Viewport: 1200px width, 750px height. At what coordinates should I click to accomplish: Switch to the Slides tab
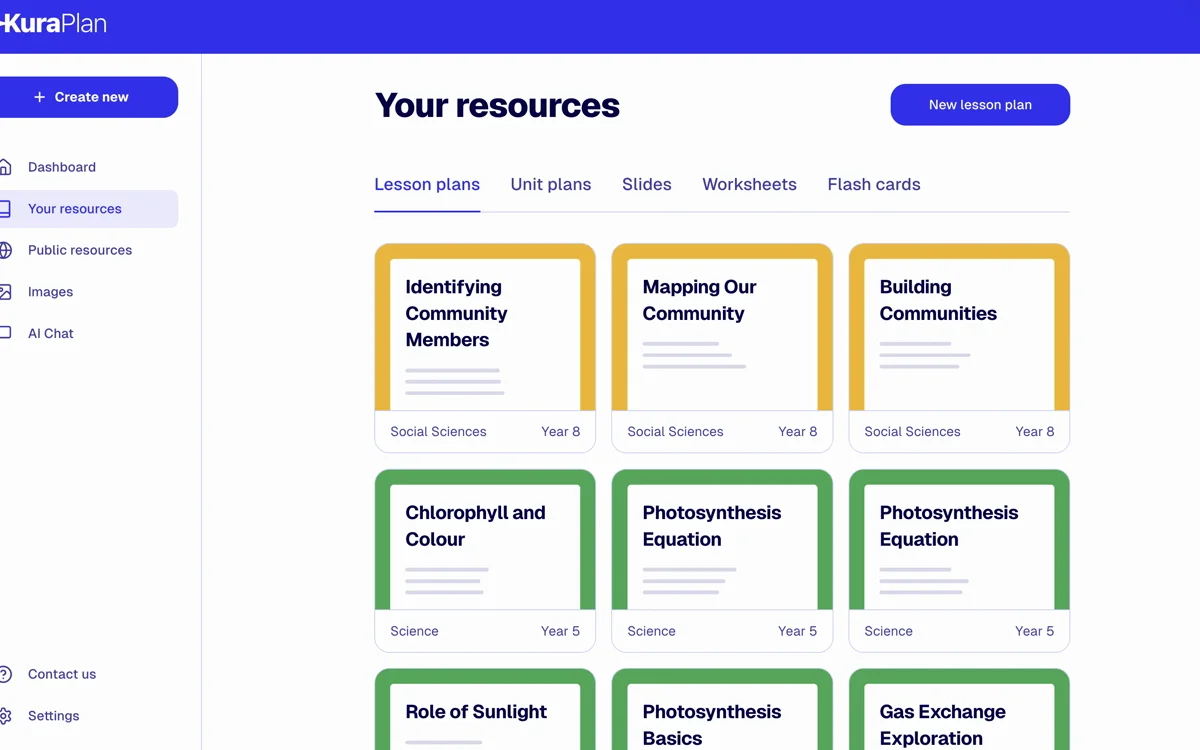click(647, 185)
